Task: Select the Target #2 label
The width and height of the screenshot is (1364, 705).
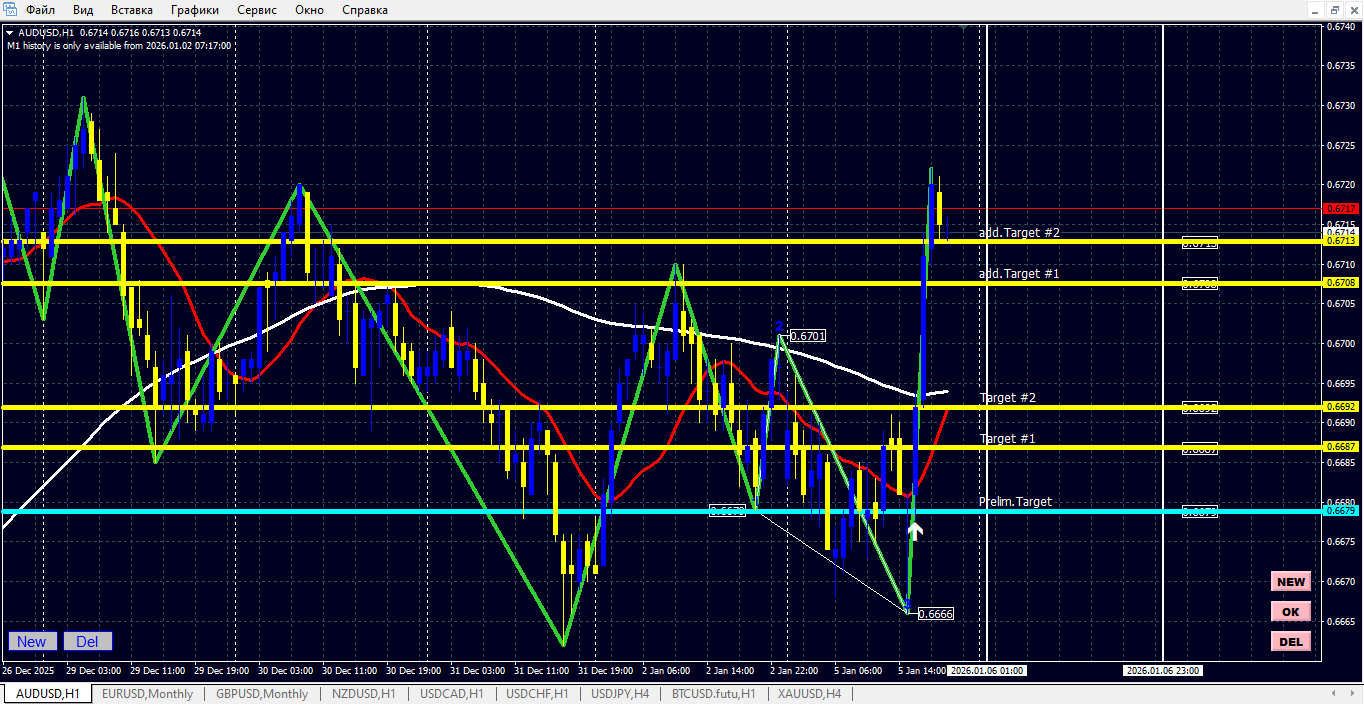Action: 1007,397
